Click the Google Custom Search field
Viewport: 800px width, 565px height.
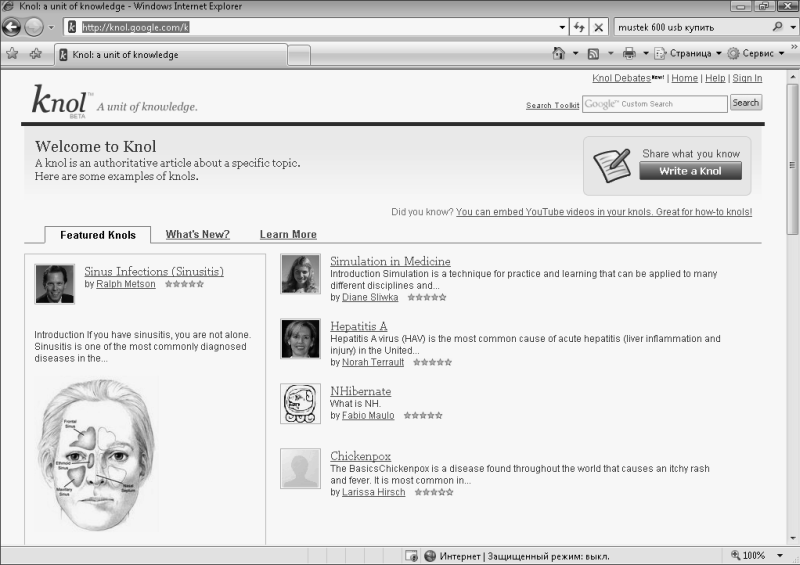point(655,104)
